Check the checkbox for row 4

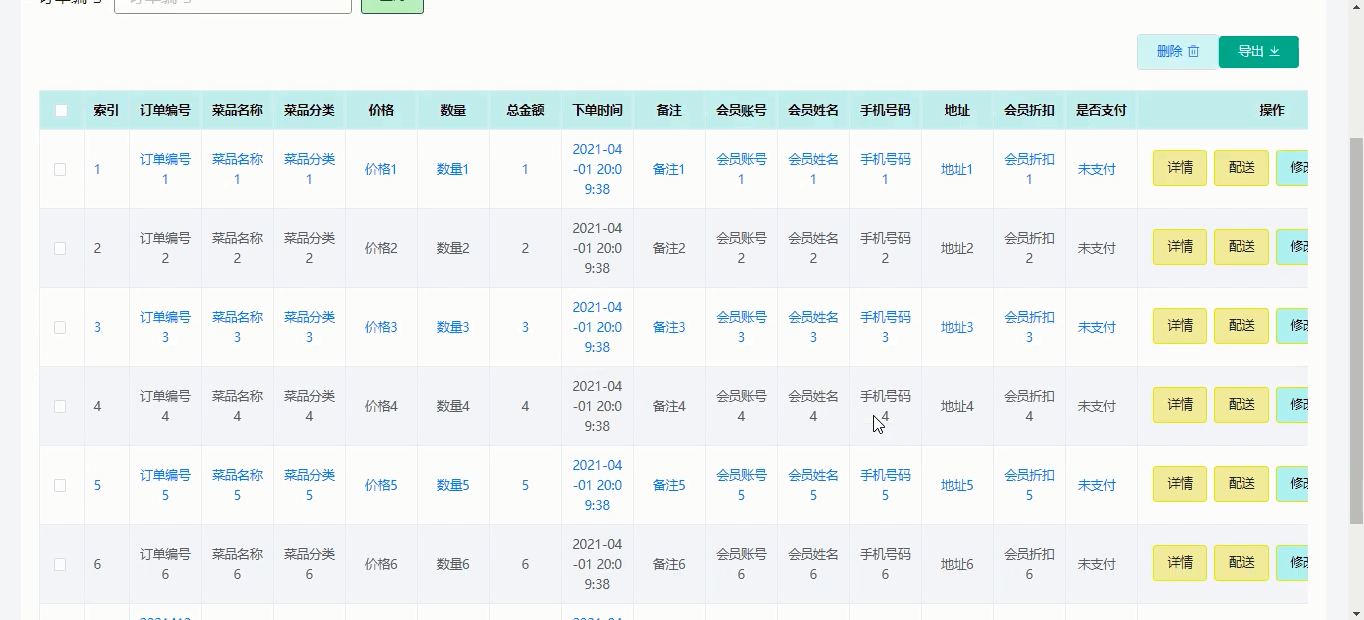point(60,406)
